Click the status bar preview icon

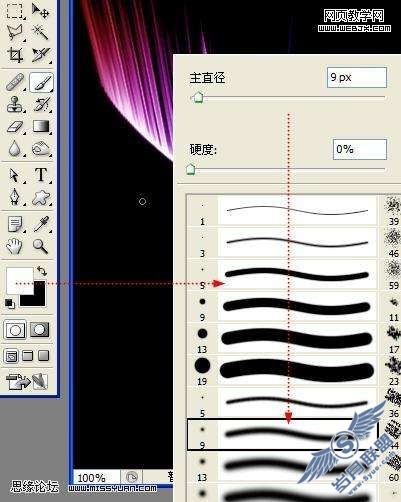tap(132, 477)
